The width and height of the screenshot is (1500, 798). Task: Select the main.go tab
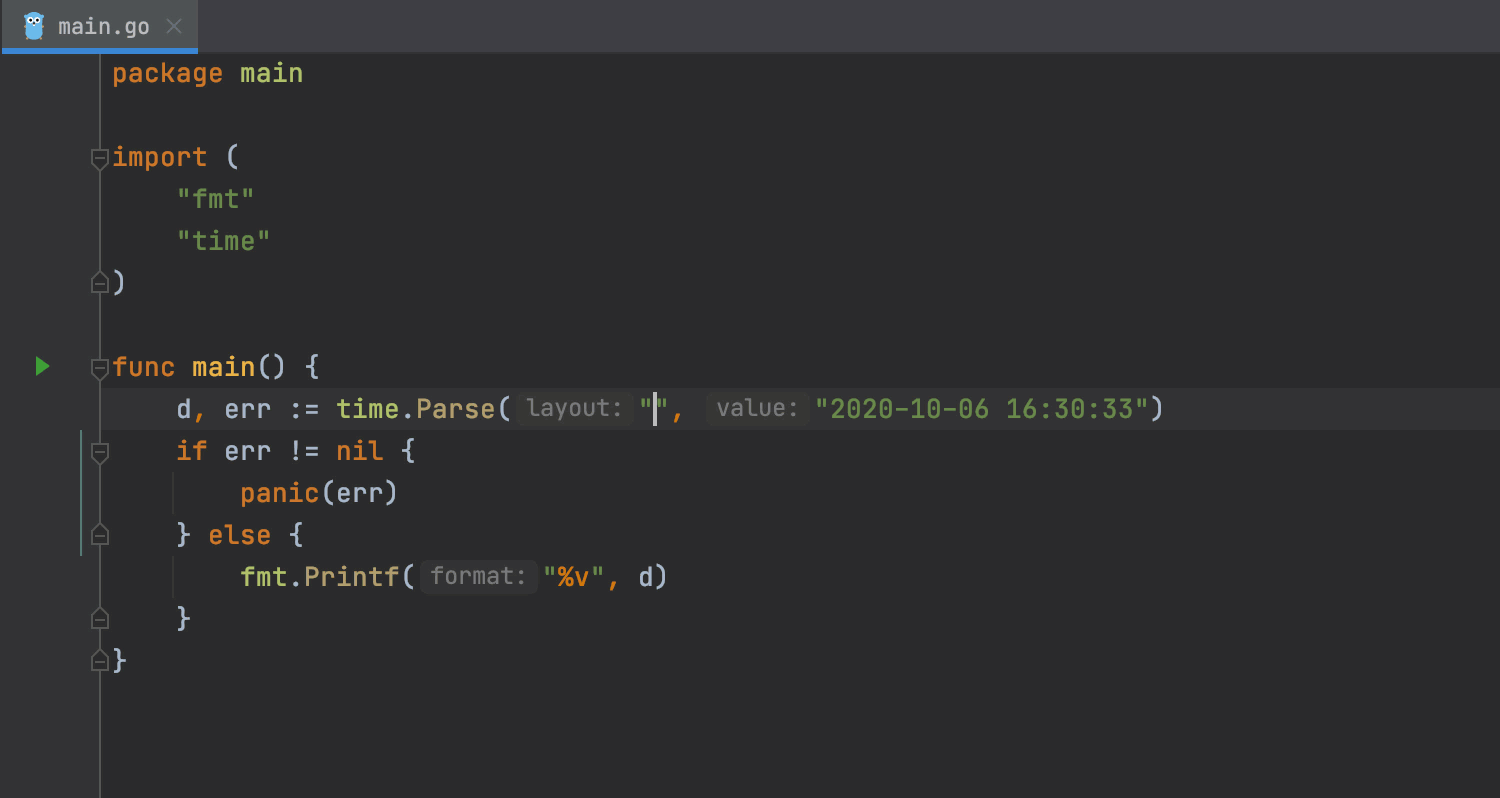click(x=99, y=26)
